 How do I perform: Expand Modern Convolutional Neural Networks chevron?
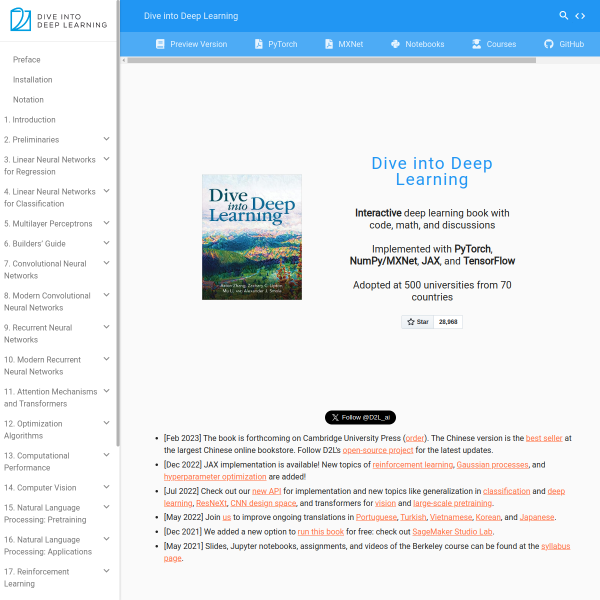(x=107, y=295)
